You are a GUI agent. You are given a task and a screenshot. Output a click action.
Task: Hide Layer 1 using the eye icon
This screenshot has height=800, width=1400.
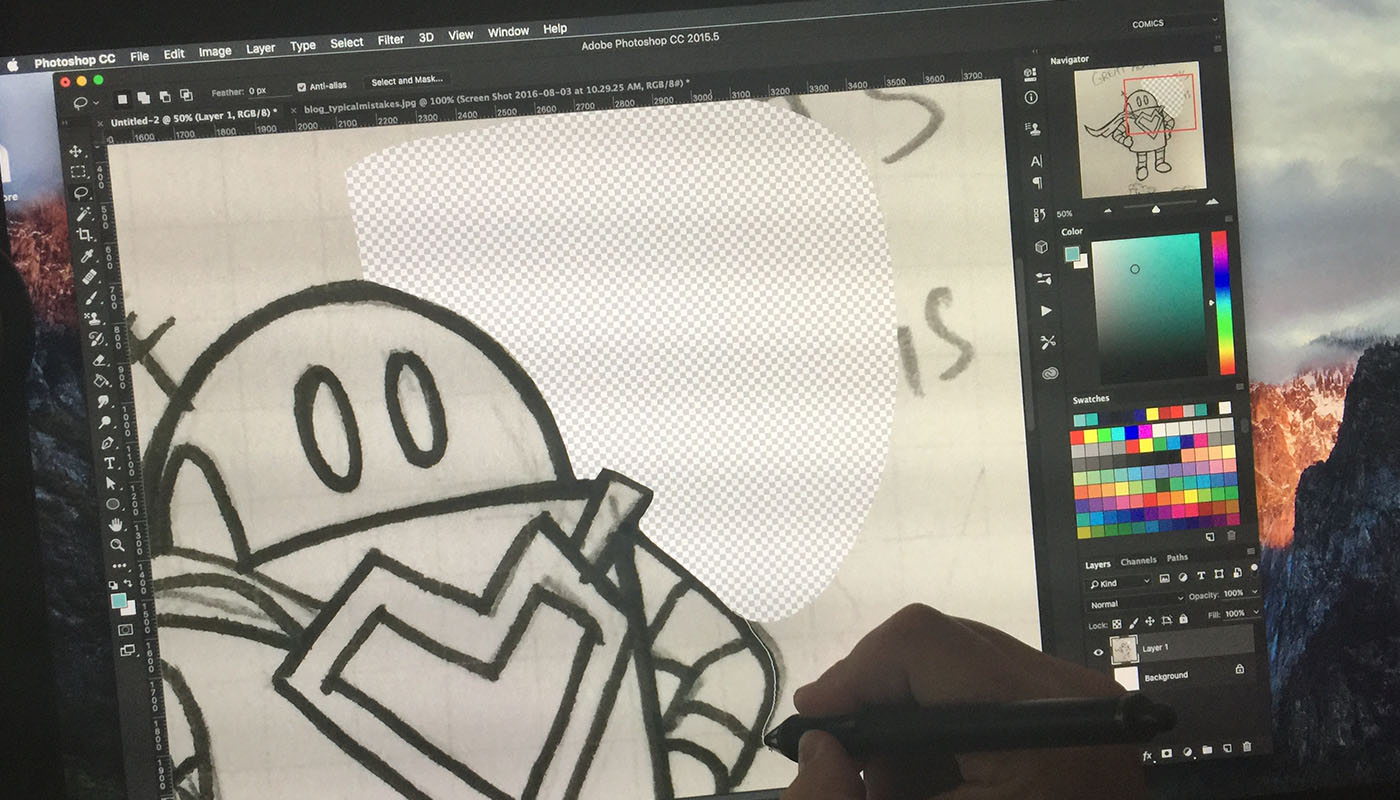[x=1098, y=652]
